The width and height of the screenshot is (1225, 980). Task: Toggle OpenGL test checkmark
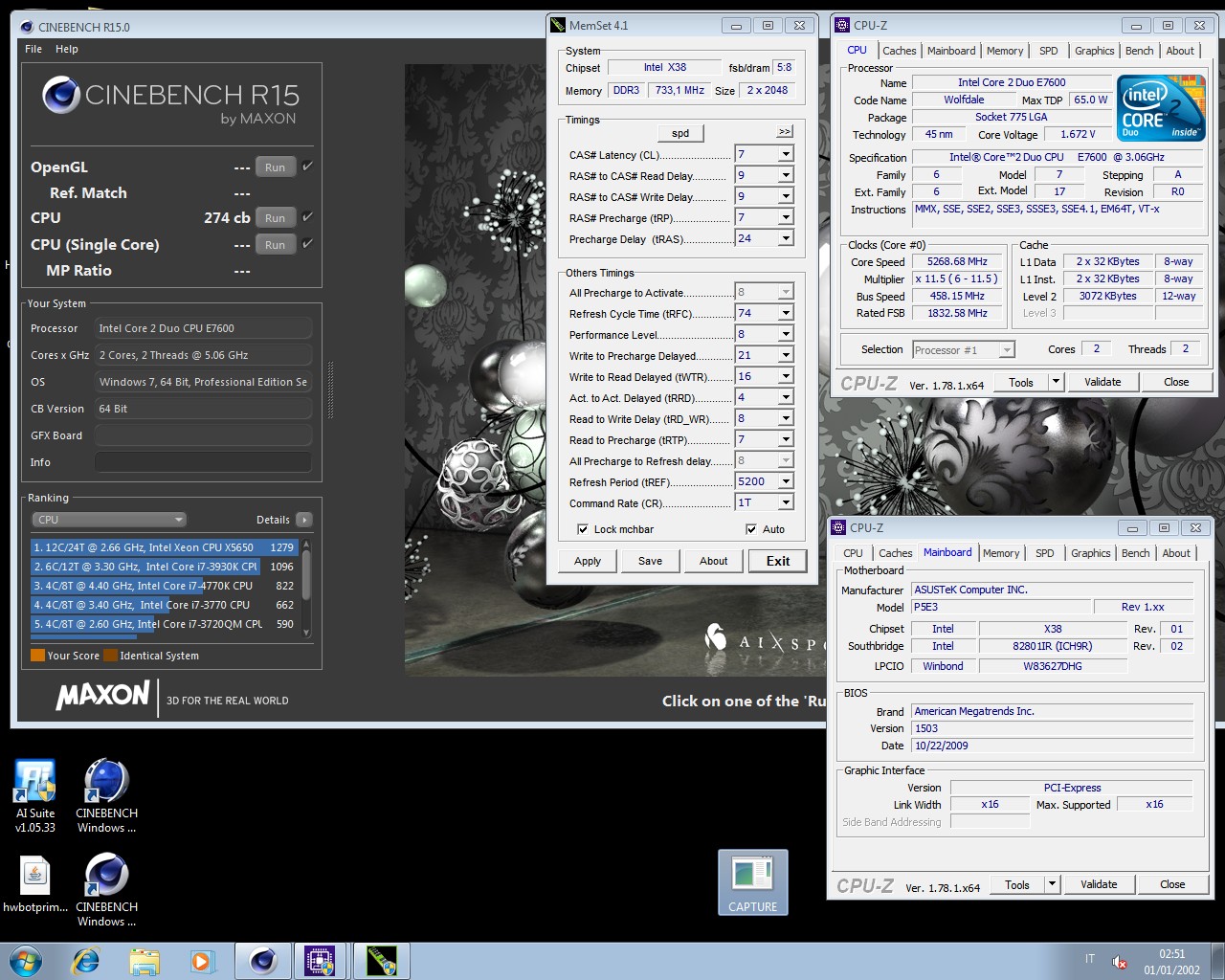coord(307,166)
